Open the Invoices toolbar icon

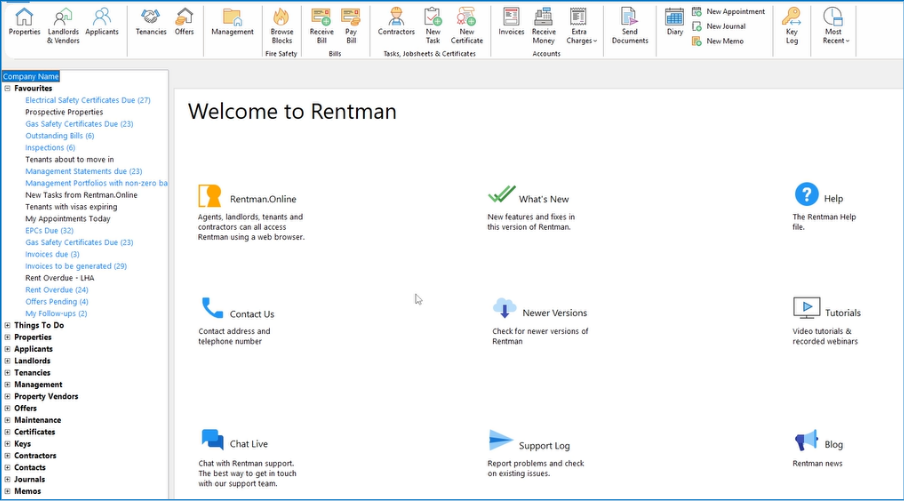(511, 22)
